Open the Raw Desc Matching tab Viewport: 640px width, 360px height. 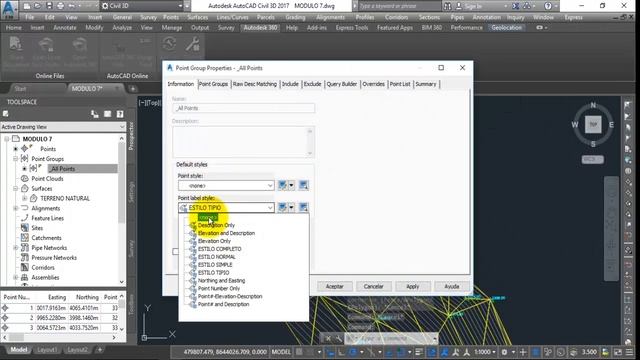pos(255,84)
